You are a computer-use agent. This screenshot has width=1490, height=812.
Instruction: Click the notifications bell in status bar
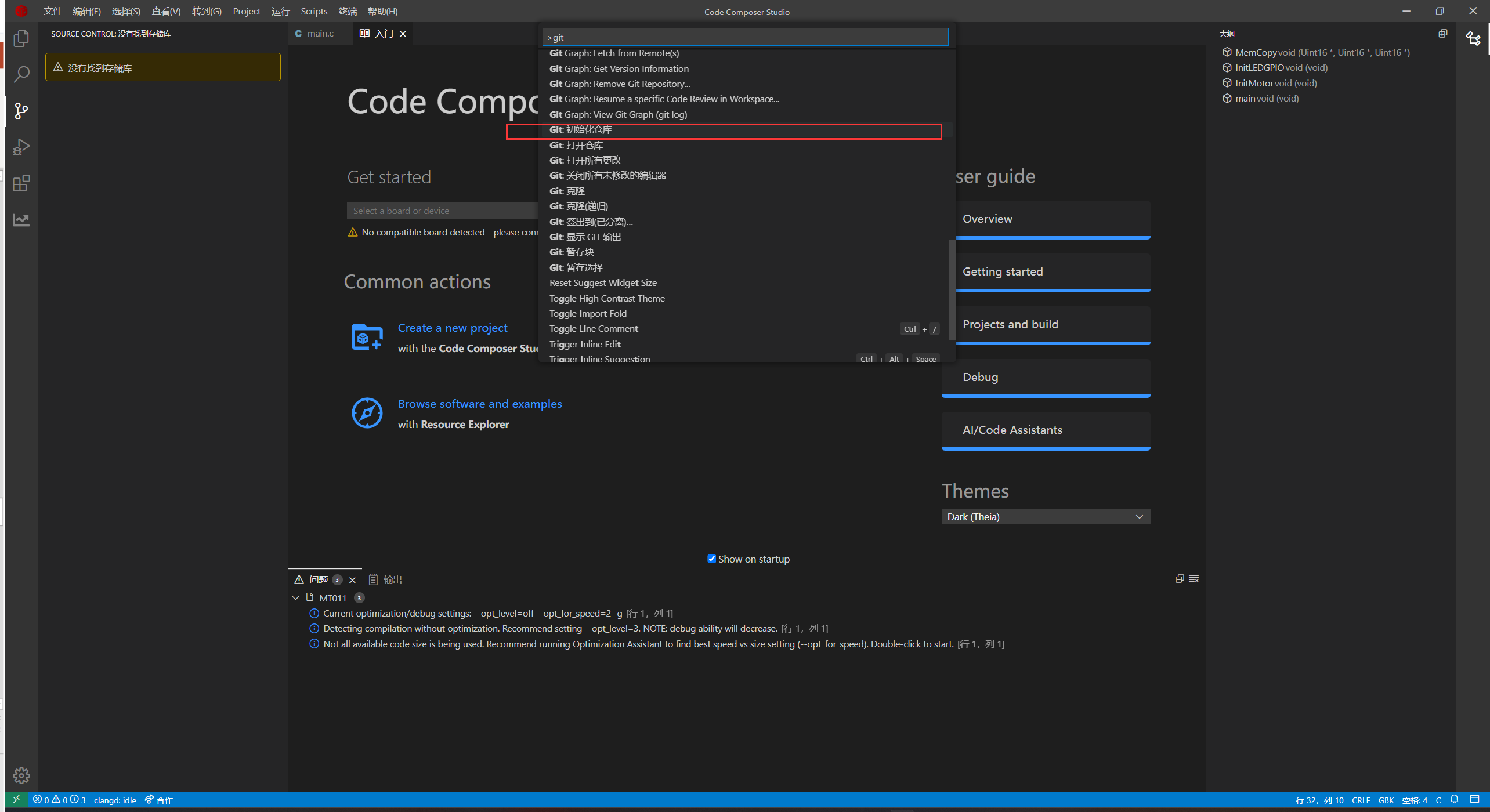coord(1454,800)
